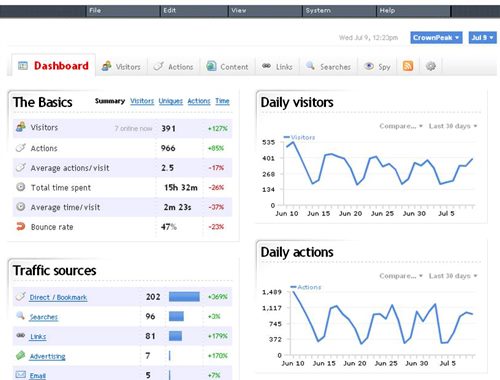Screen dimensions: 500x380
Task: Open Last 30 days dropdown in Daily visitors
Action: [x=453, y=126]
